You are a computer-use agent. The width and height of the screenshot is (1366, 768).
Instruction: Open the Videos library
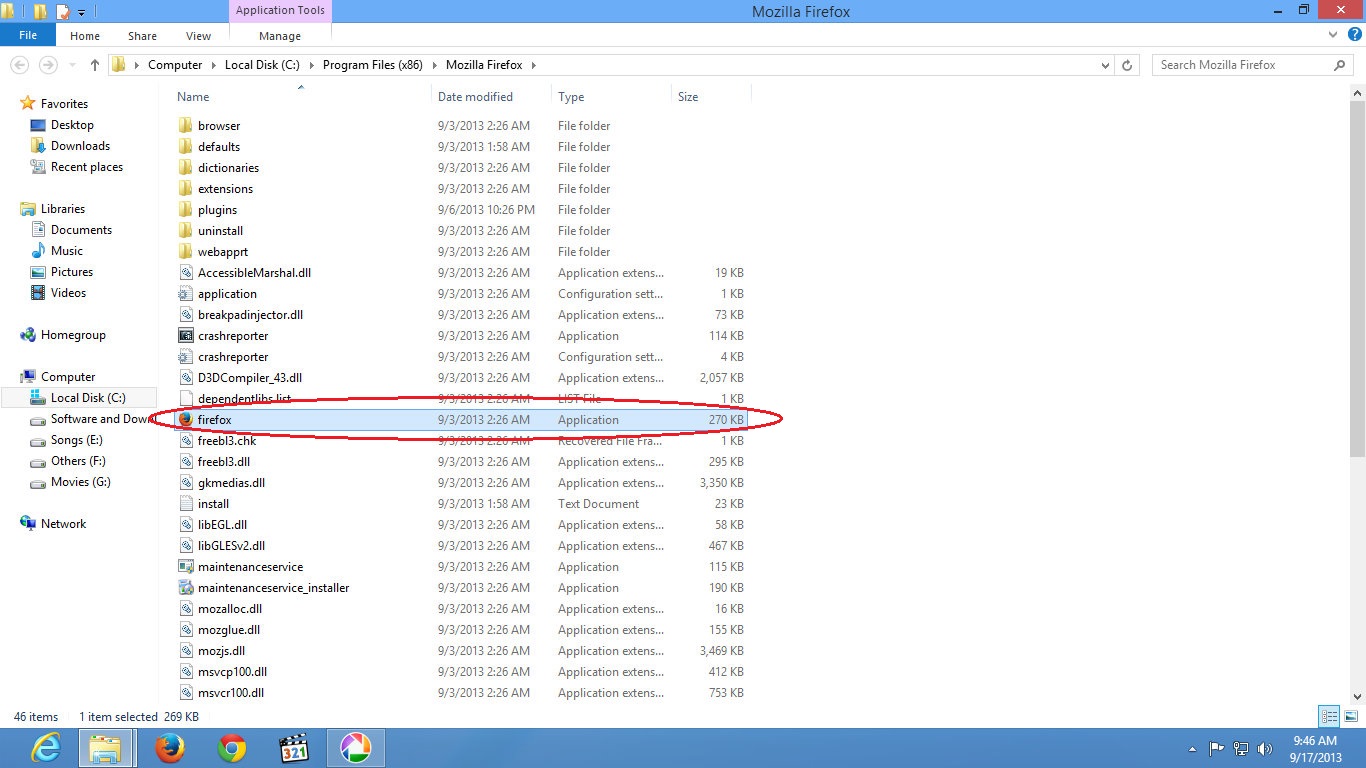tap(69, 293)
